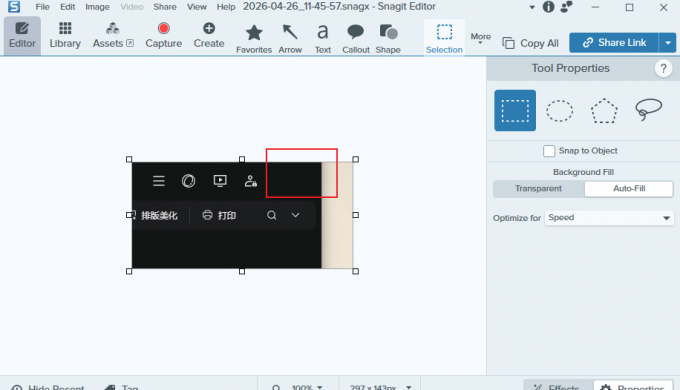Start a new Capture

pyautogui.click(x=163, y=36)
